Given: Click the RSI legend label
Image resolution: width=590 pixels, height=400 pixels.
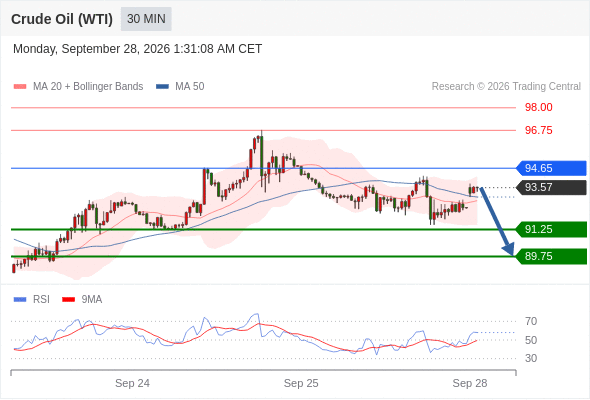Looking at the screenshot, I should [41, 300].
